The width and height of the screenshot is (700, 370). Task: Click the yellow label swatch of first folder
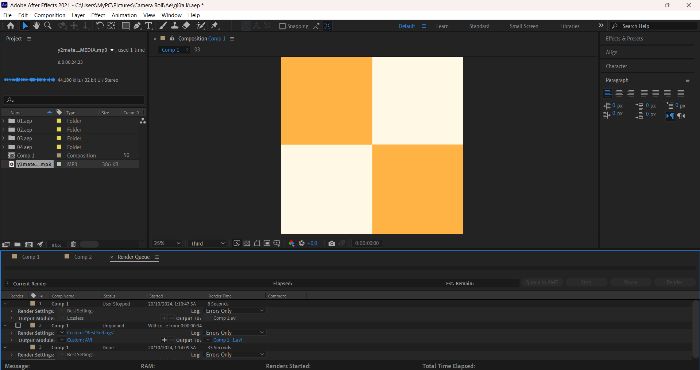tap(59, 121)
